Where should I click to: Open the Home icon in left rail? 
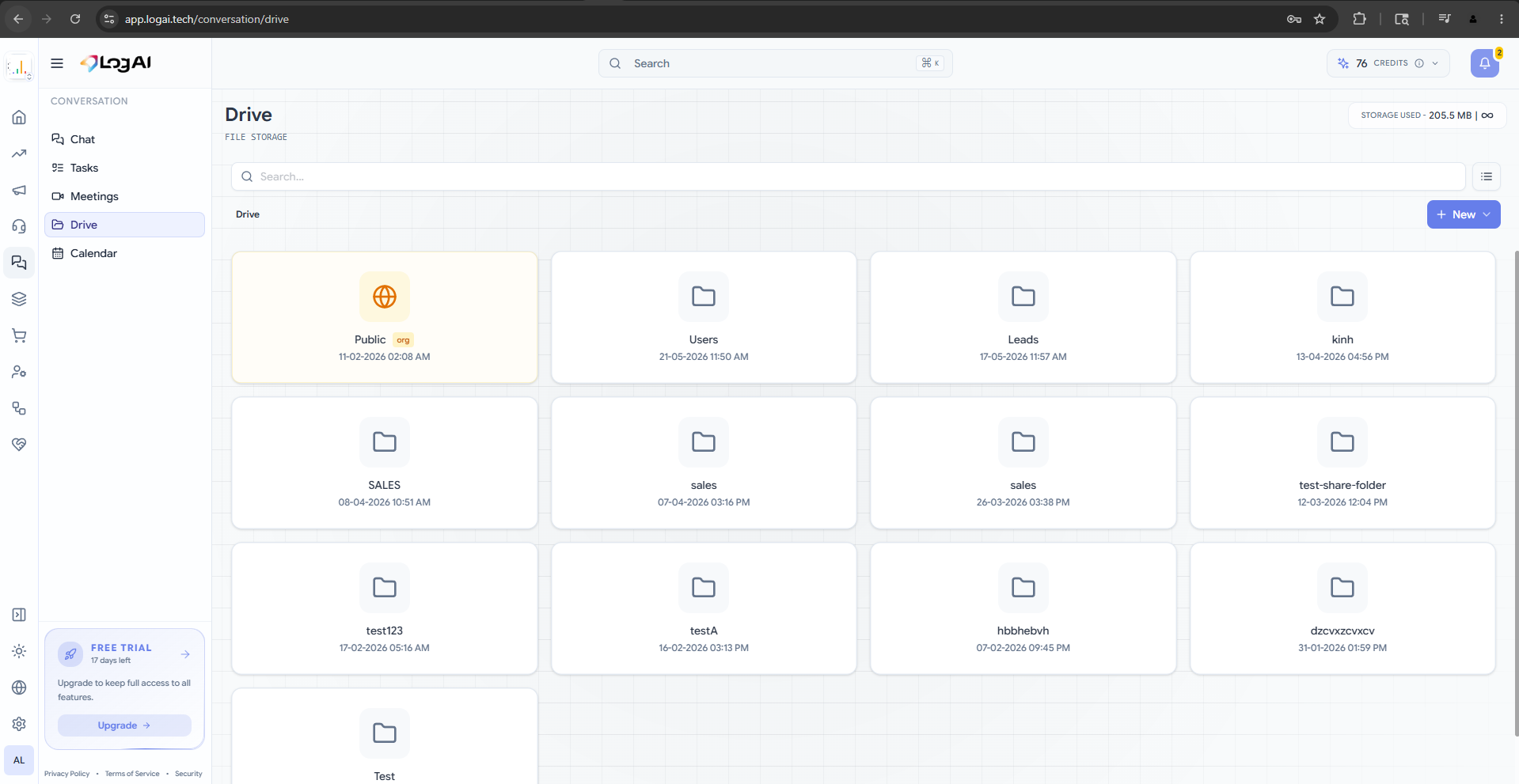pos(19,117)
